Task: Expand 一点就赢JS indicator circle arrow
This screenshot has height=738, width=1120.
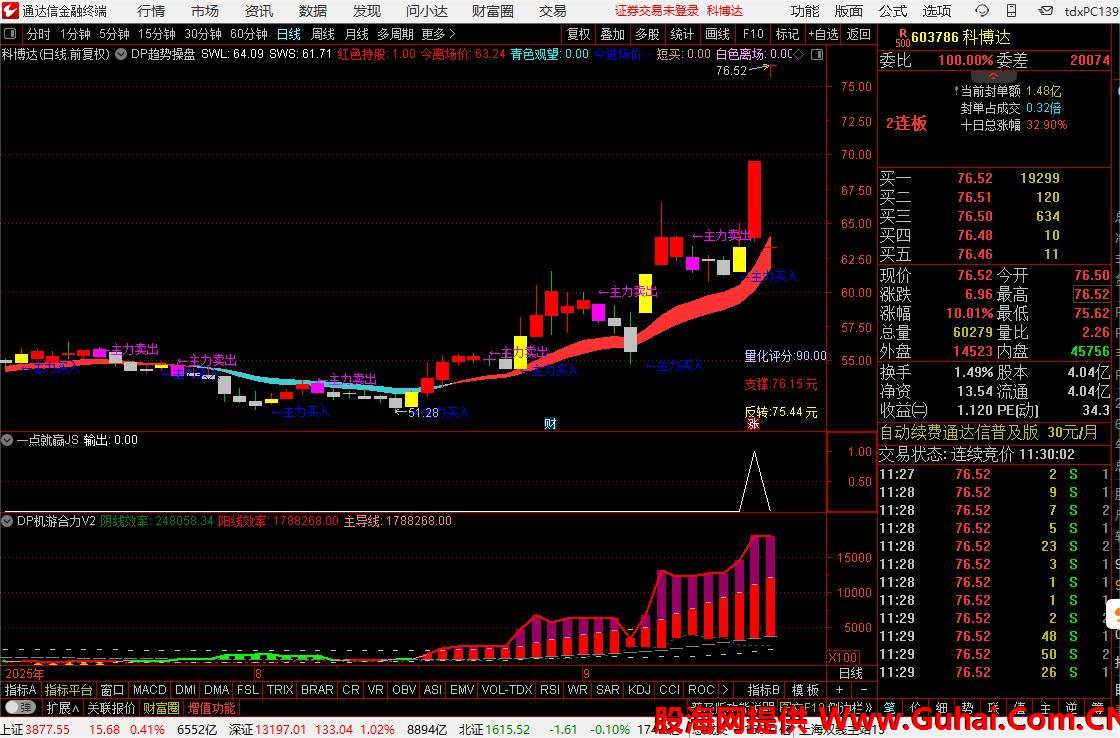Action: [x=7, y=440]
